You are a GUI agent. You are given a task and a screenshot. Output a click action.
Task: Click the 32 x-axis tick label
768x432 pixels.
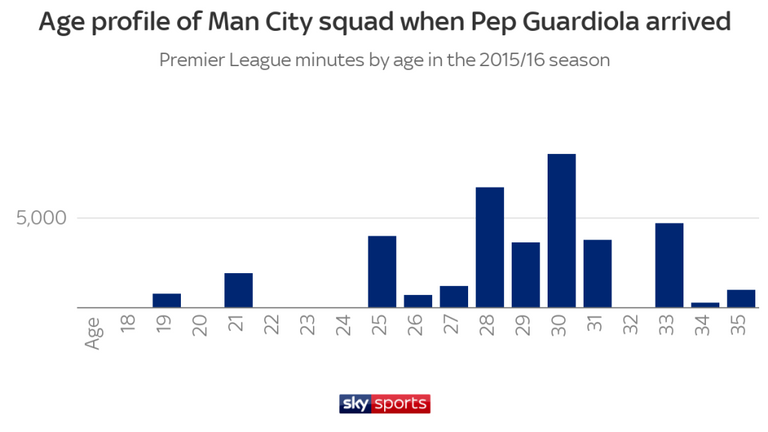630,324
